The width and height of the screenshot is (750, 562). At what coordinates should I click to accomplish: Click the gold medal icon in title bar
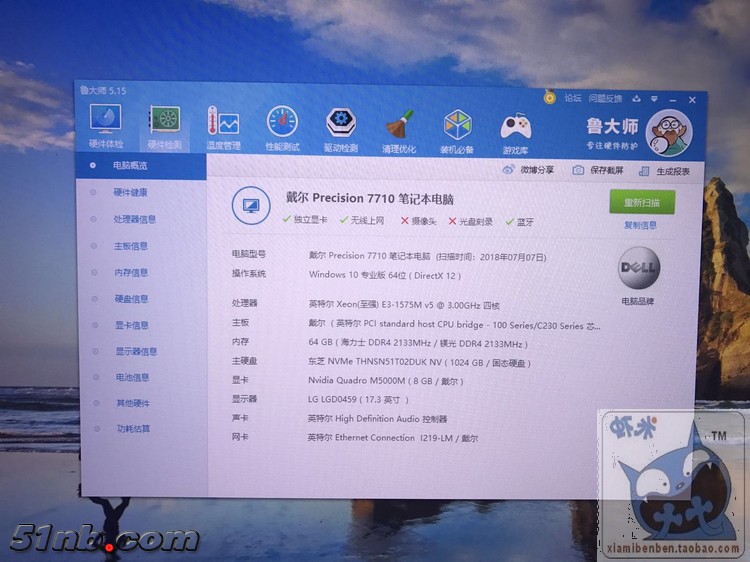(x=550, y=98)
